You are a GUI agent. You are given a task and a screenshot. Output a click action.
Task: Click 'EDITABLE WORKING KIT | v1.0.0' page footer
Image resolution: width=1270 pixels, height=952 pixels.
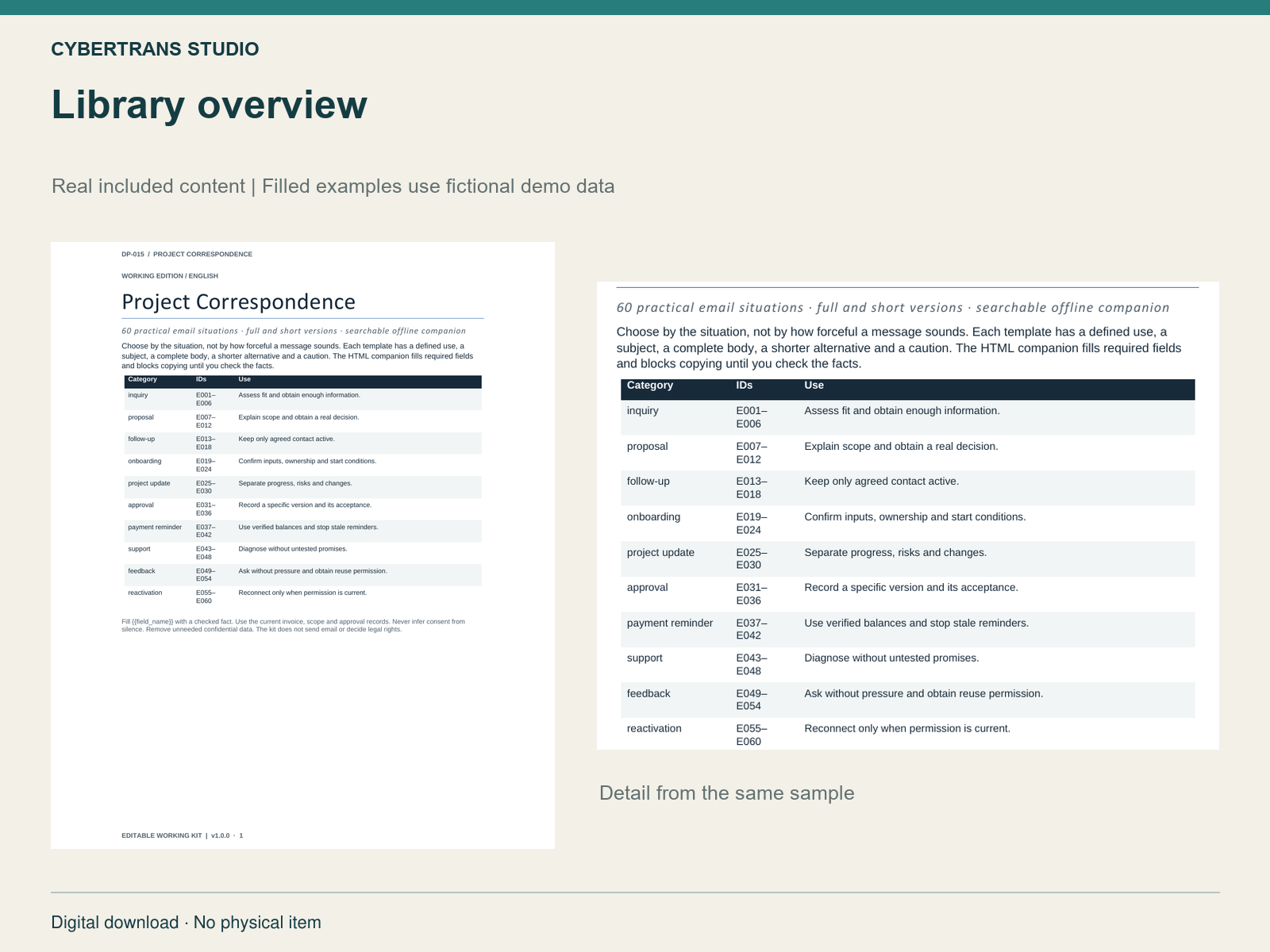tap(182, 835)
